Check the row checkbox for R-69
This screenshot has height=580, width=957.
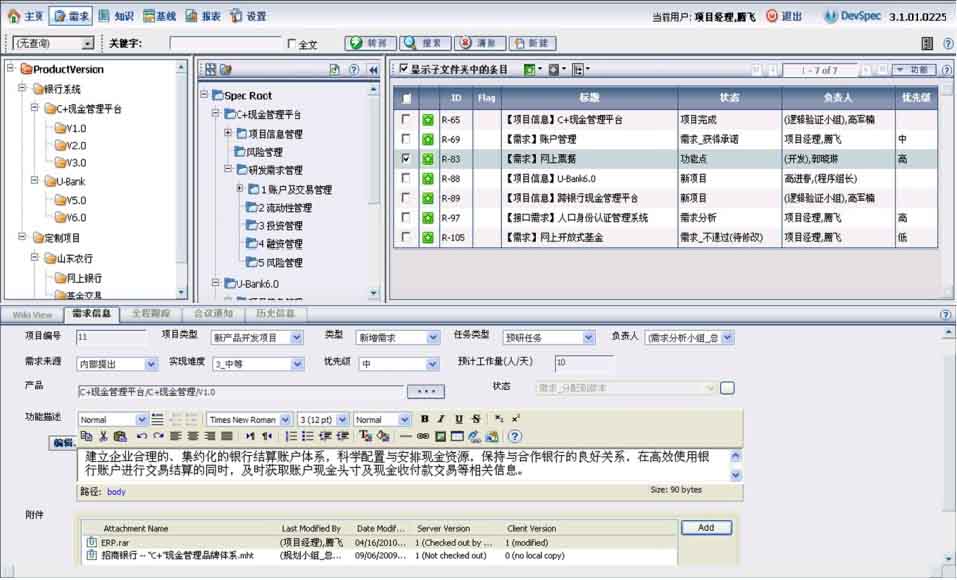point(405,139)
